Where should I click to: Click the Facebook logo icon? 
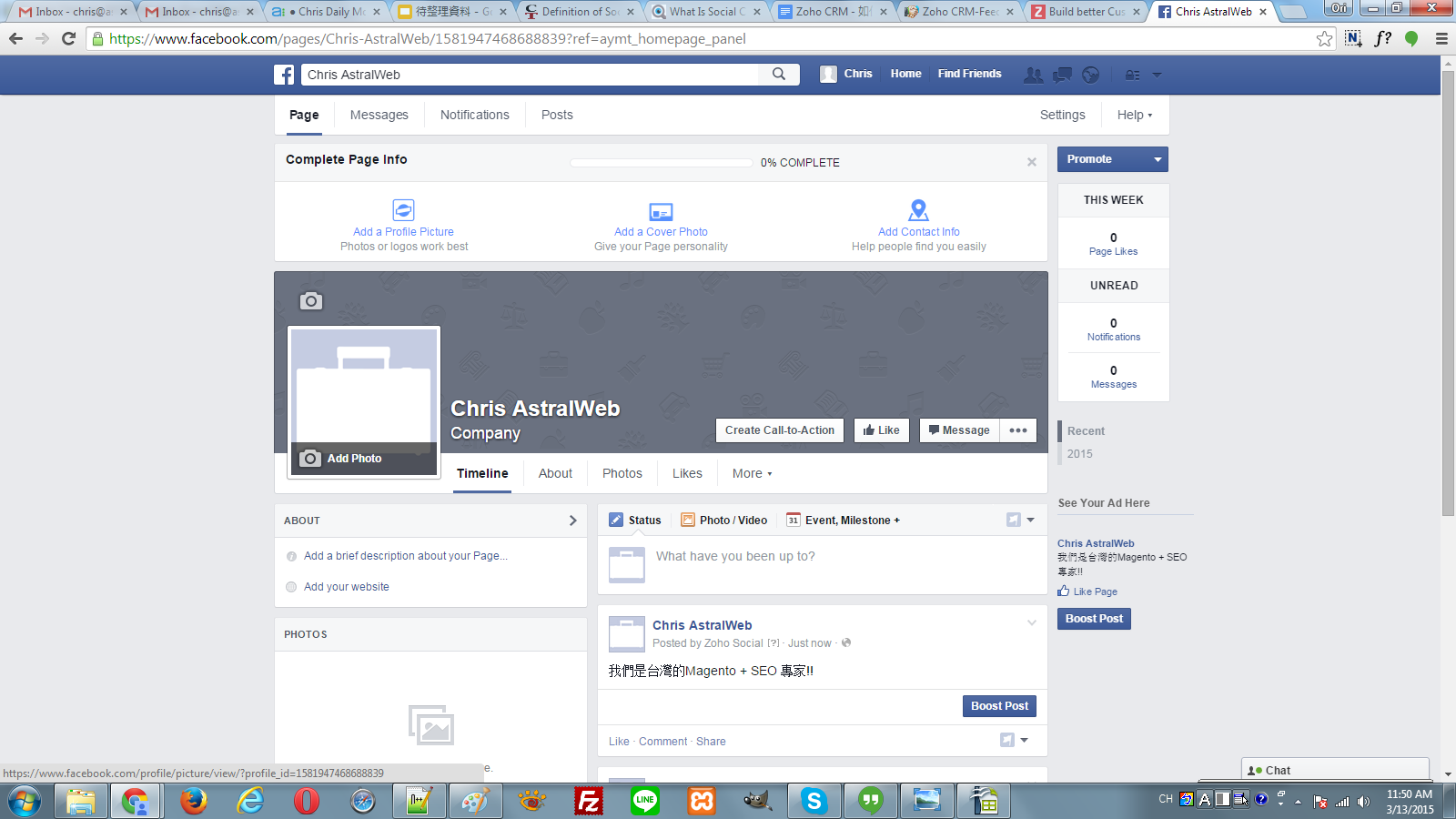click(284, 75)
